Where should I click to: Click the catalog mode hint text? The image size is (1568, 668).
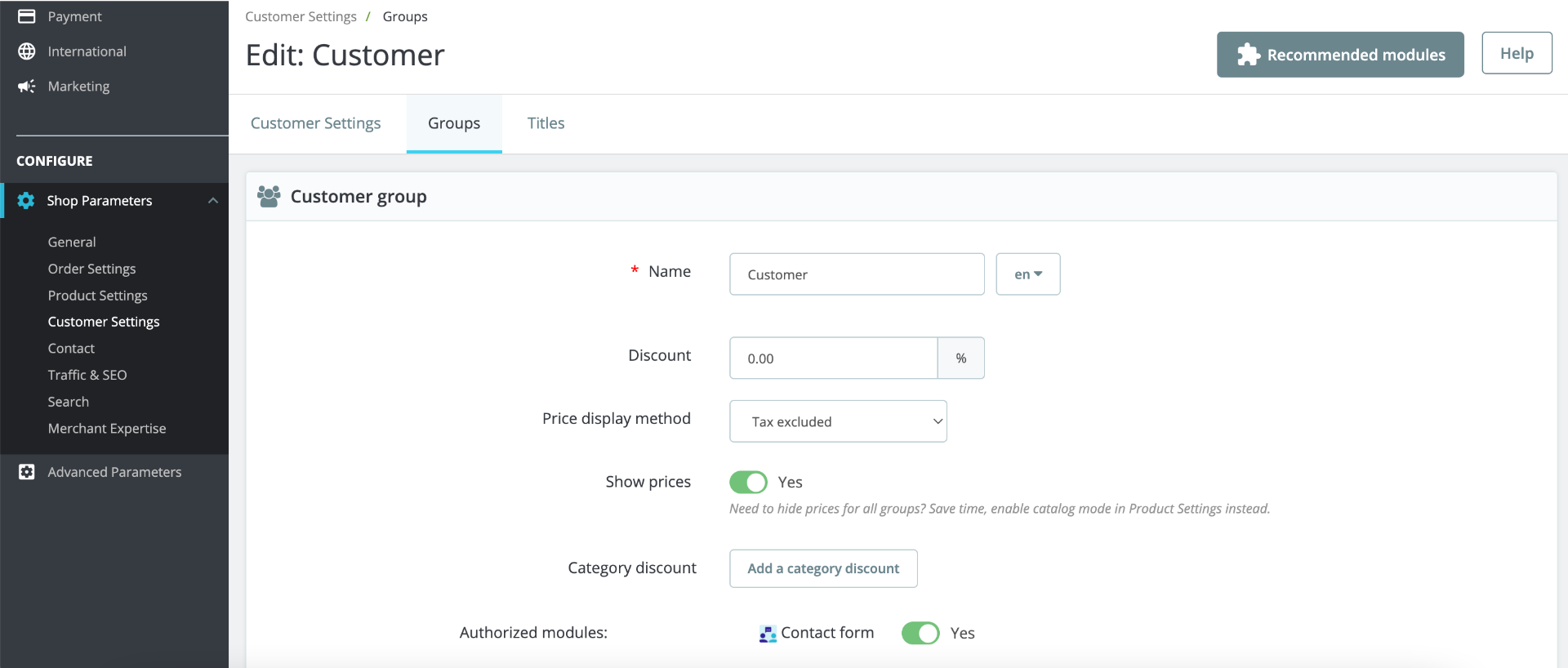tap(1000, 509)
